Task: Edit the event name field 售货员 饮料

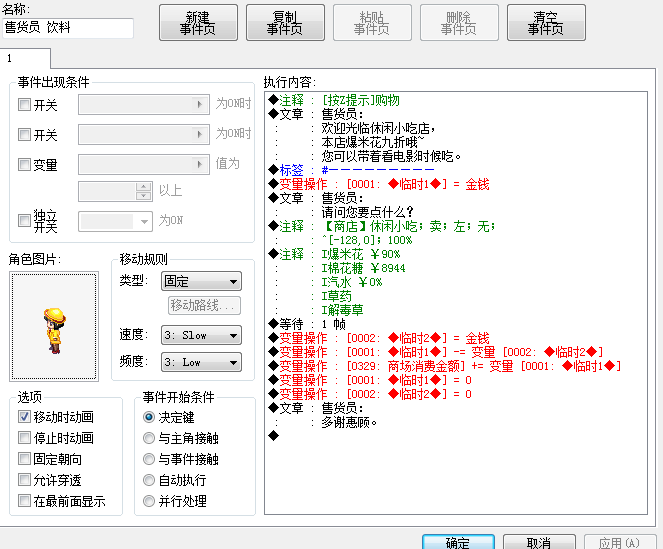Action: 68,28
